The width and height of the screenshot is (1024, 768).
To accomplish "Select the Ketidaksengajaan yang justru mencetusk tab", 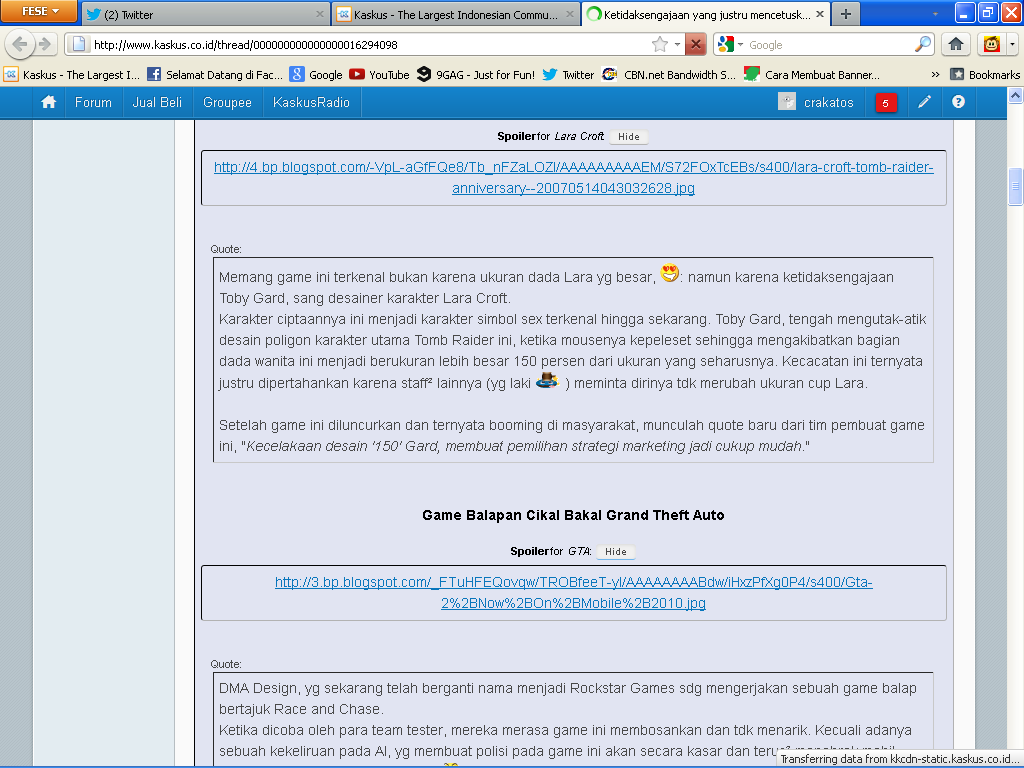I will point(707,14).
